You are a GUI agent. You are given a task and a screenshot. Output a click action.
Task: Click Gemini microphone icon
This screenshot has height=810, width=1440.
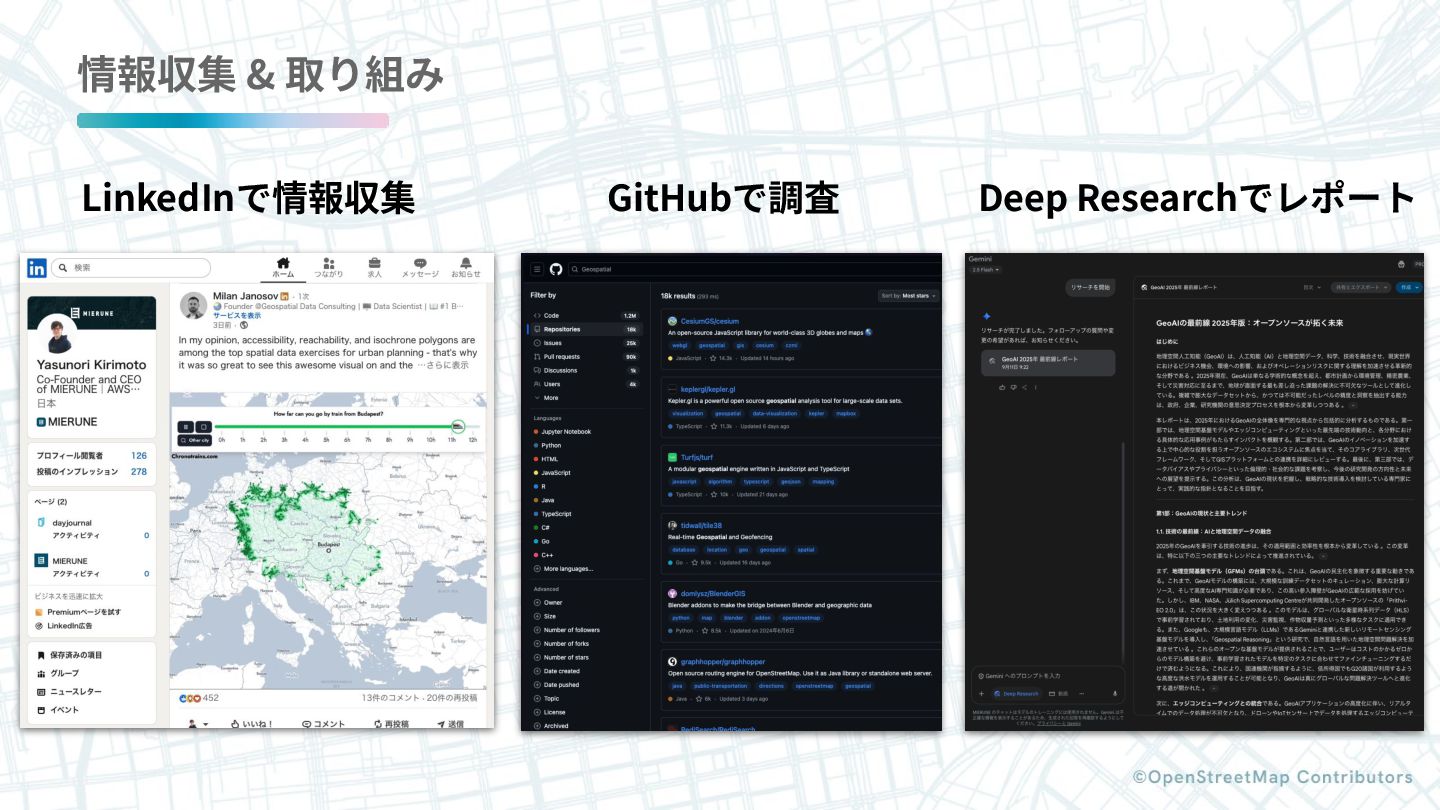[1114, 693]
